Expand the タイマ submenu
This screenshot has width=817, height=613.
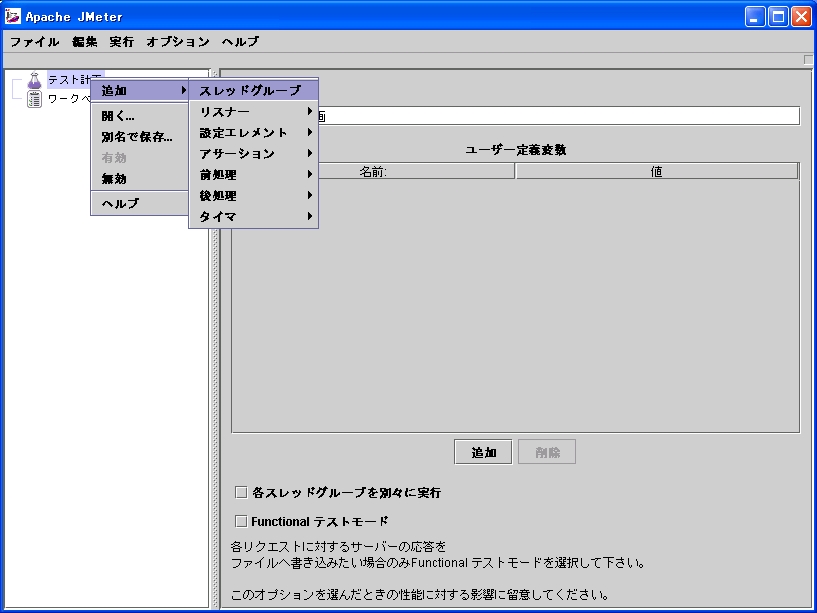click(253, 216)
